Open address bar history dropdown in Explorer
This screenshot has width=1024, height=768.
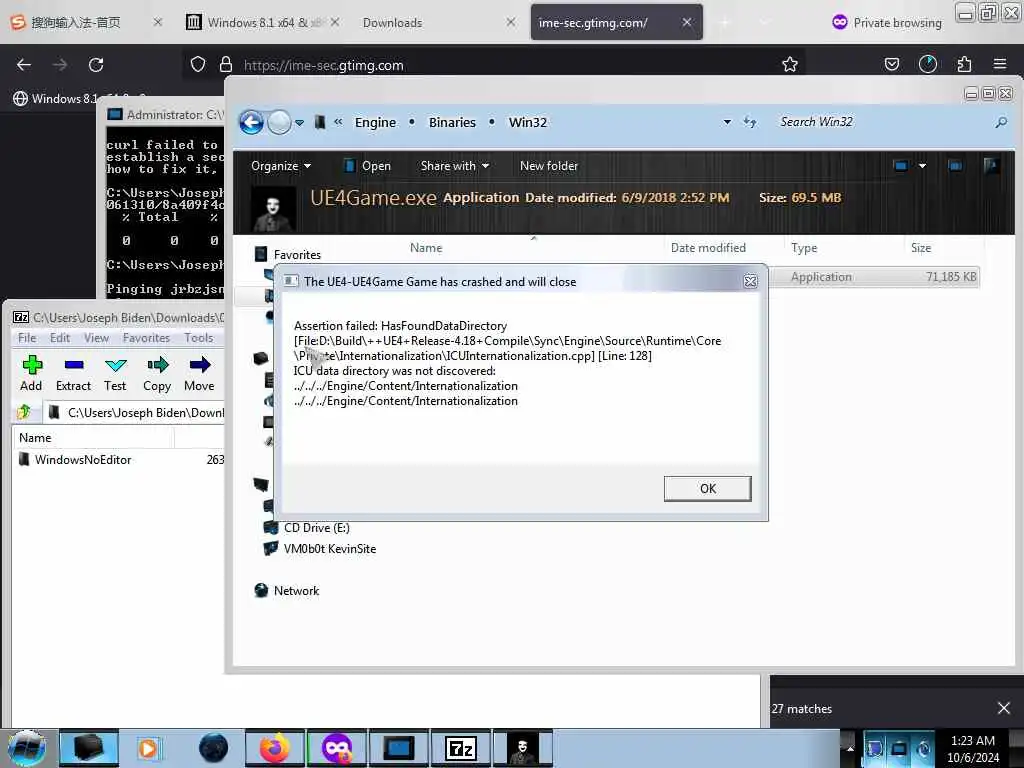click(727, 122)
